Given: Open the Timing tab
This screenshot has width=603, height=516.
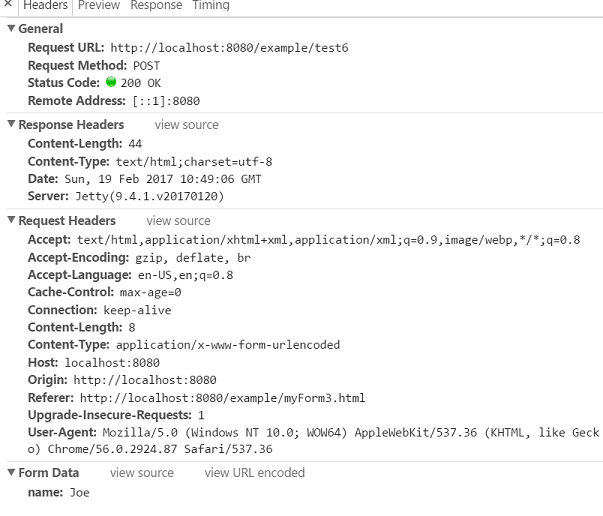Looking at the screenshot, I should [211, 5].
